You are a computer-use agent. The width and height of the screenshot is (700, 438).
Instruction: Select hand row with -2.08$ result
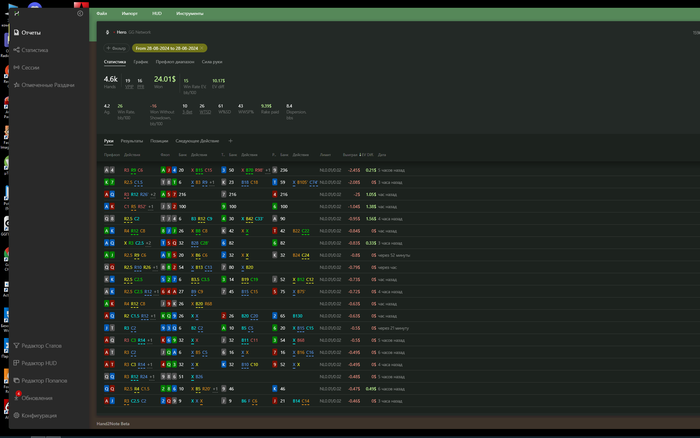397,182
